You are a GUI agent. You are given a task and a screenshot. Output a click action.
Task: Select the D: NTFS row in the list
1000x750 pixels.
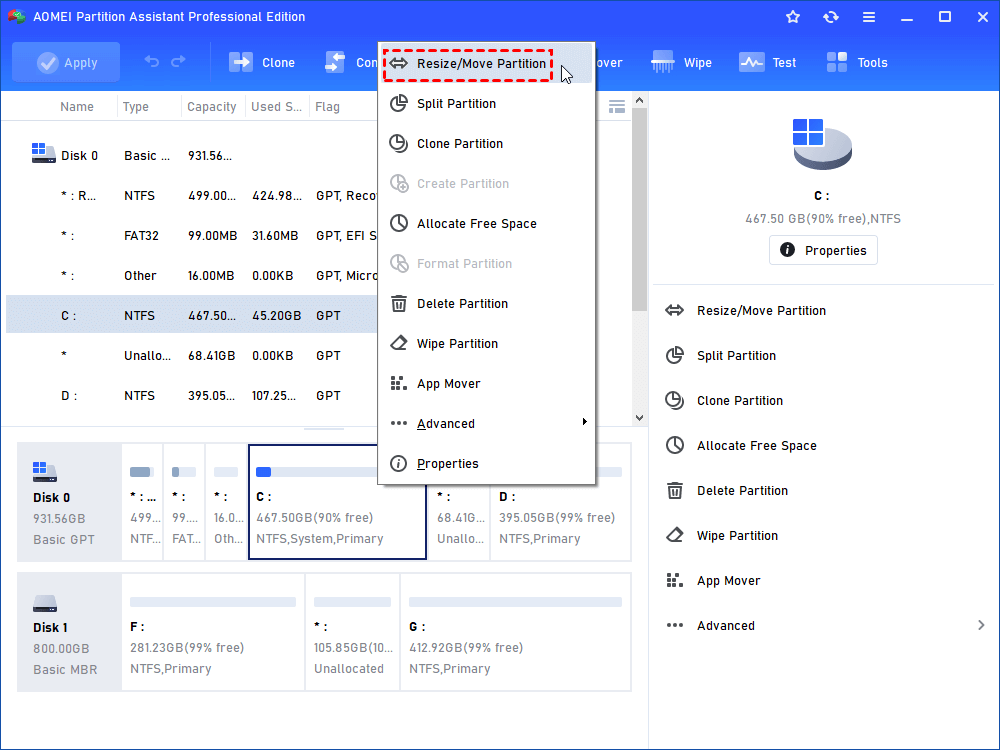coord(191,395)
